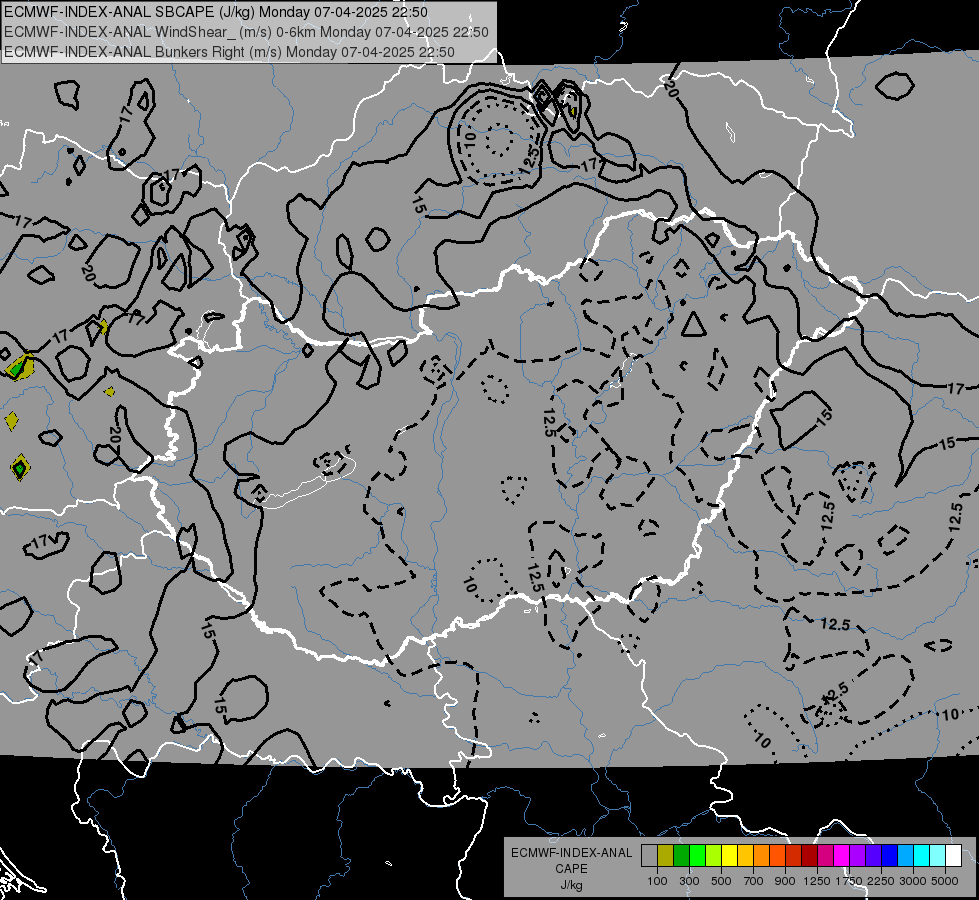Screen dimensions: 979x900
Task: Pick the pure yellow legend swatch
Action: 729,856
